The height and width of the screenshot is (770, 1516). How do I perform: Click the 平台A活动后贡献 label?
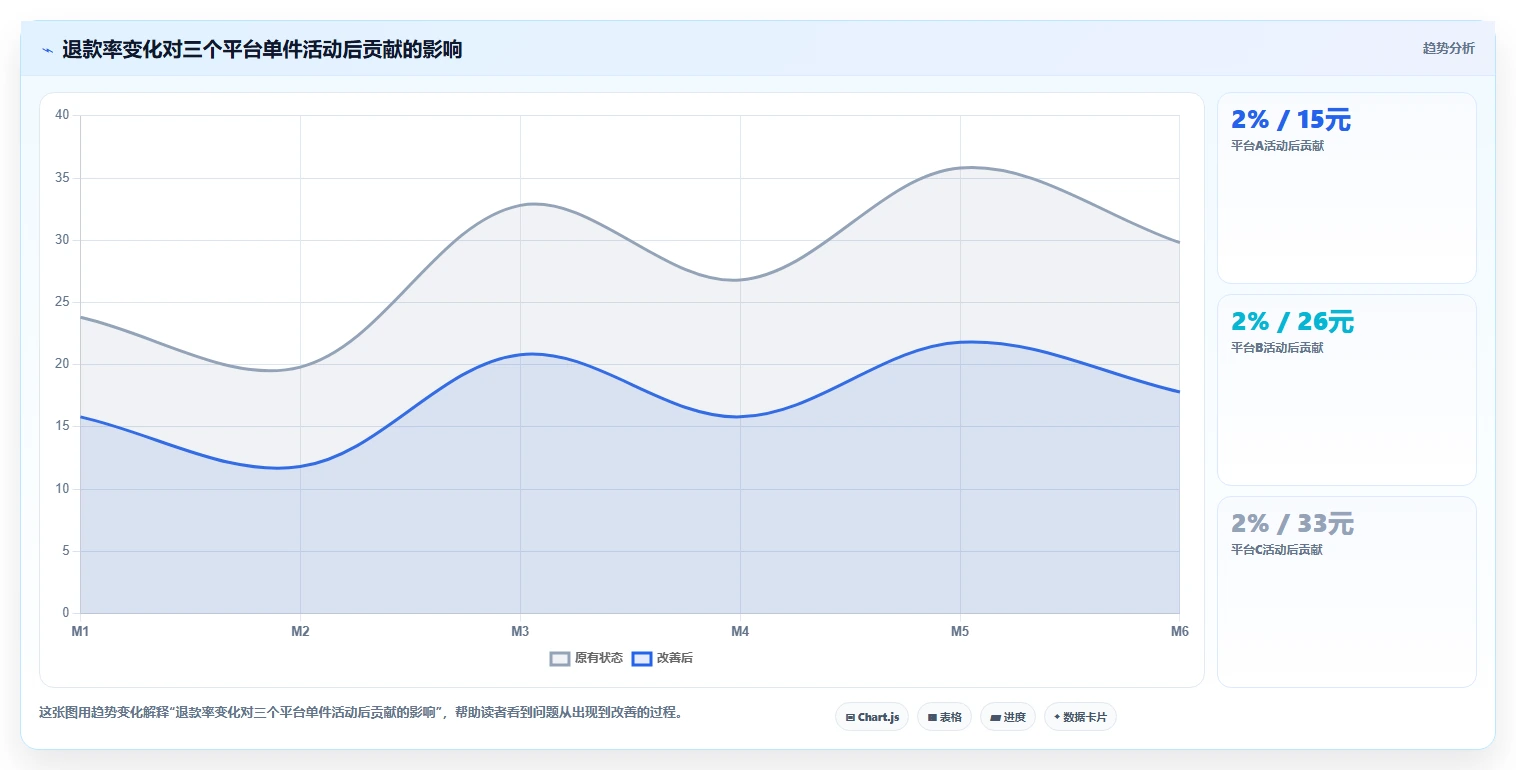click(1277, 146)
